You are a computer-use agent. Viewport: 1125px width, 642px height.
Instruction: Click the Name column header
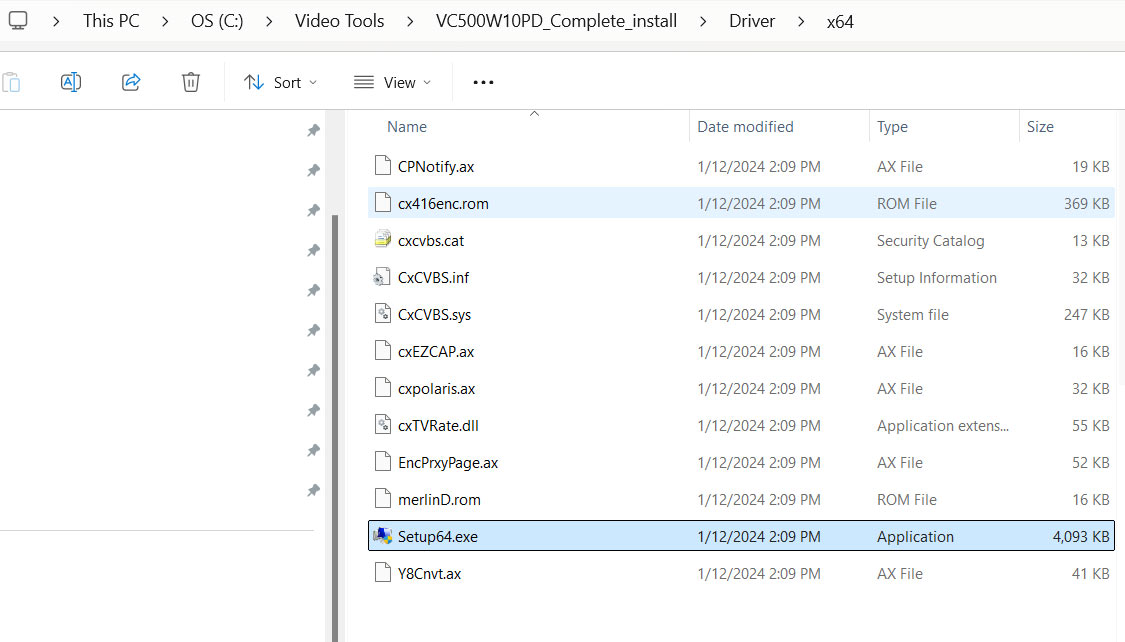click(x=407, y=127)
